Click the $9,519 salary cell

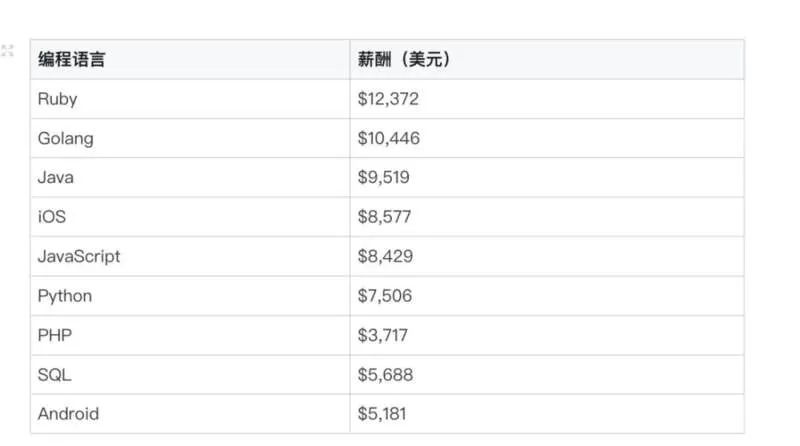click(547, 178)
